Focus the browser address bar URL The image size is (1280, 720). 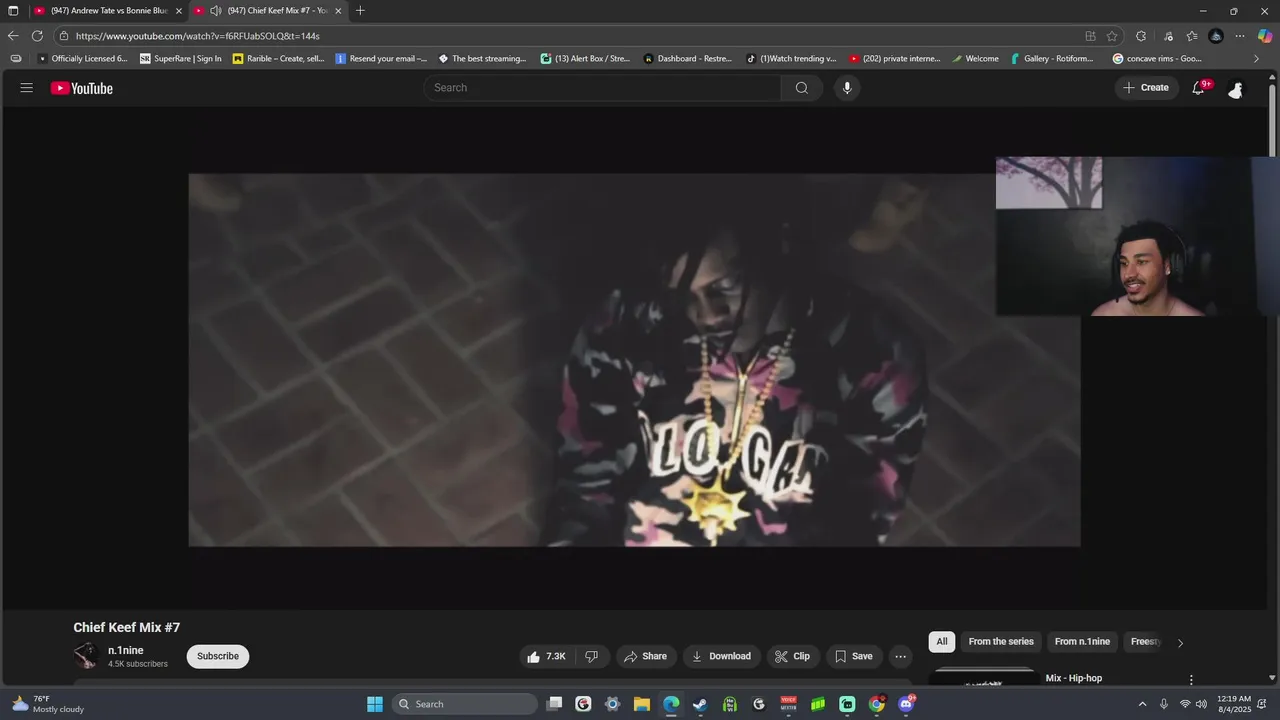197,36
